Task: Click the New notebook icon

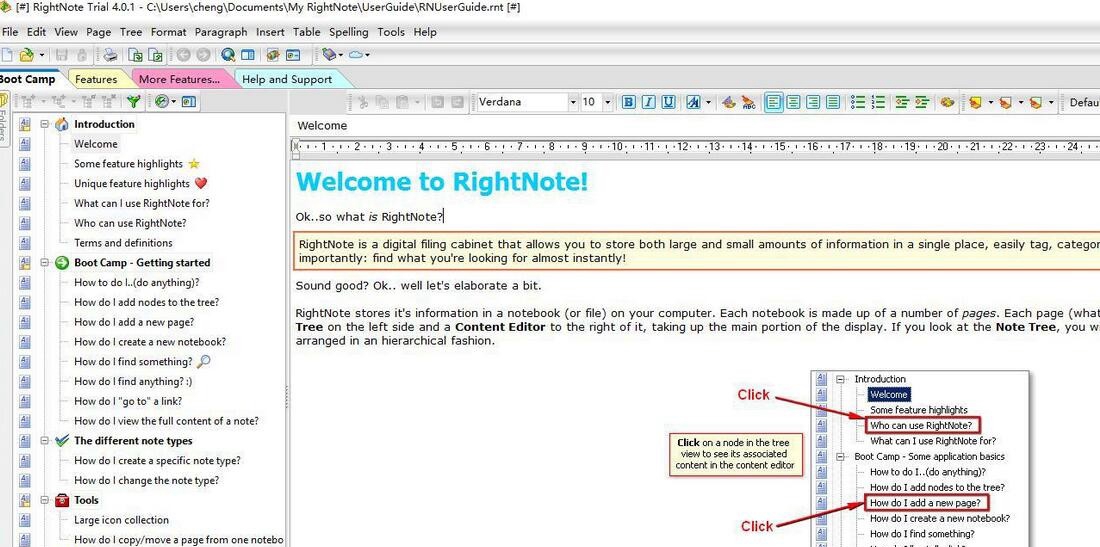Action: pyautogui.click(x=6, y=55)
